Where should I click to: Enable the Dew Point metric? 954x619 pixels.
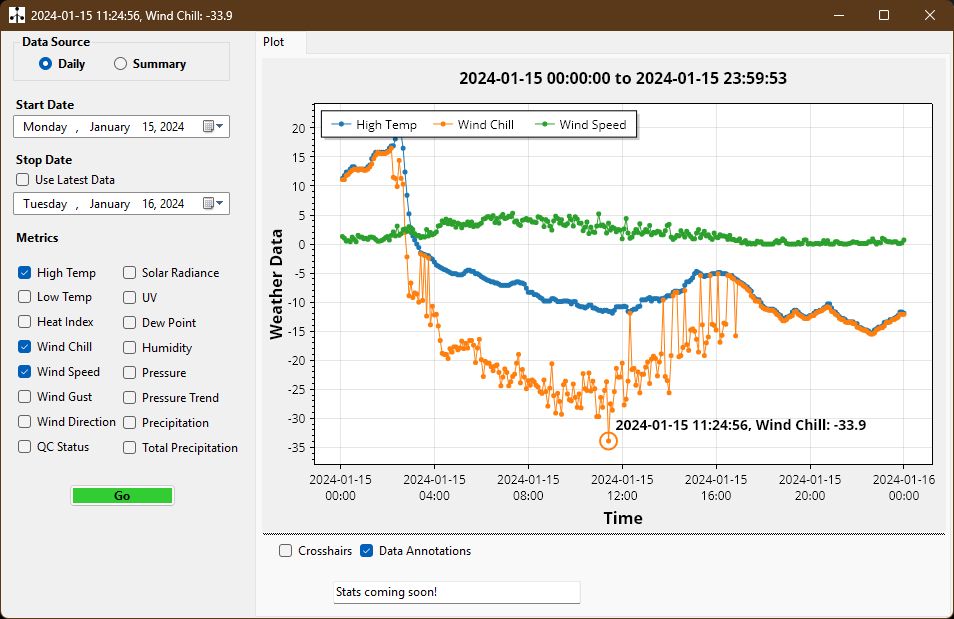pos(127,322)
